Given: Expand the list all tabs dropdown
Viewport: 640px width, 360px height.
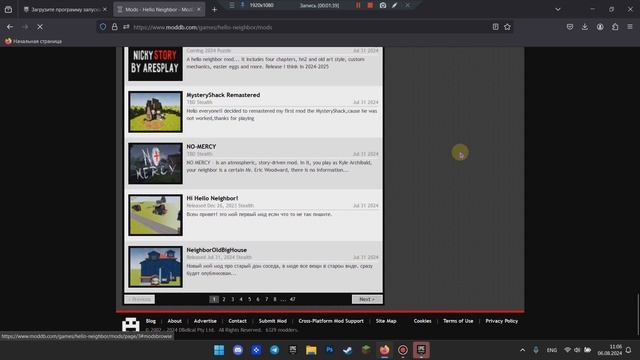Looking at the screenshot, I should click(558, 9).
